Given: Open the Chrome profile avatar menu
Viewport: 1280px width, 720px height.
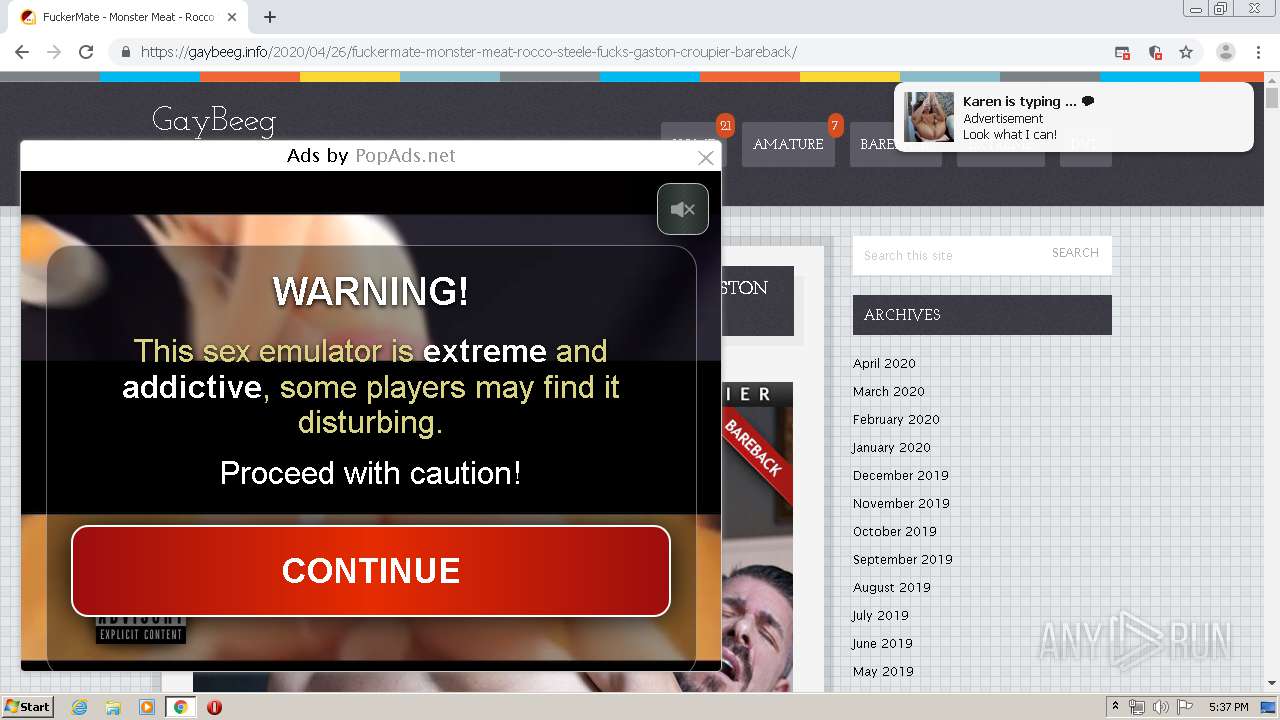Looking at the screenshot, I should [x=1225, y=52].
